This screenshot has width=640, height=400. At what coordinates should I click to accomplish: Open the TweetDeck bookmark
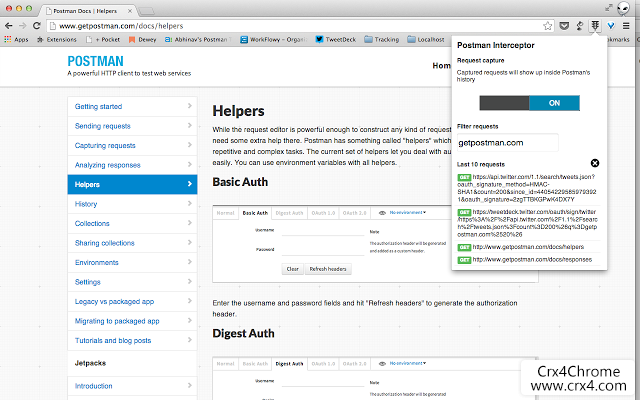[336, 39]
